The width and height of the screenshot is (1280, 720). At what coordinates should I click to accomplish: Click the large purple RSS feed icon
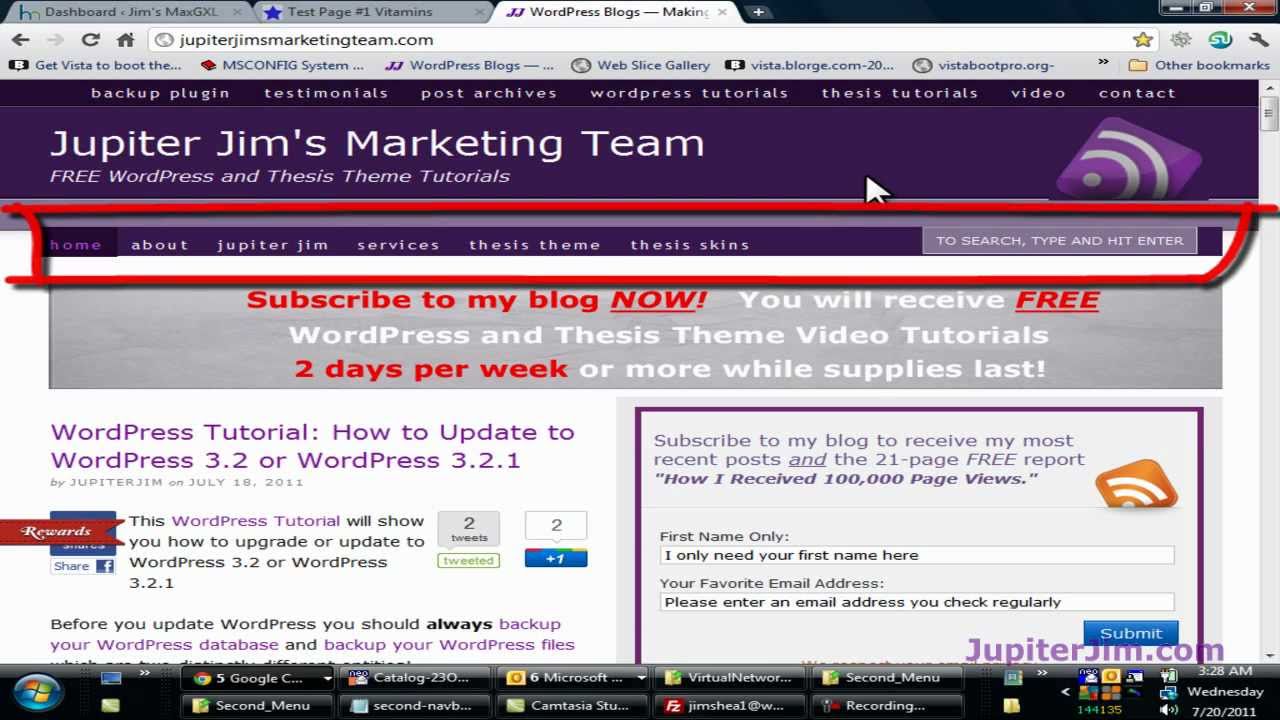(x=1129, y=158)
